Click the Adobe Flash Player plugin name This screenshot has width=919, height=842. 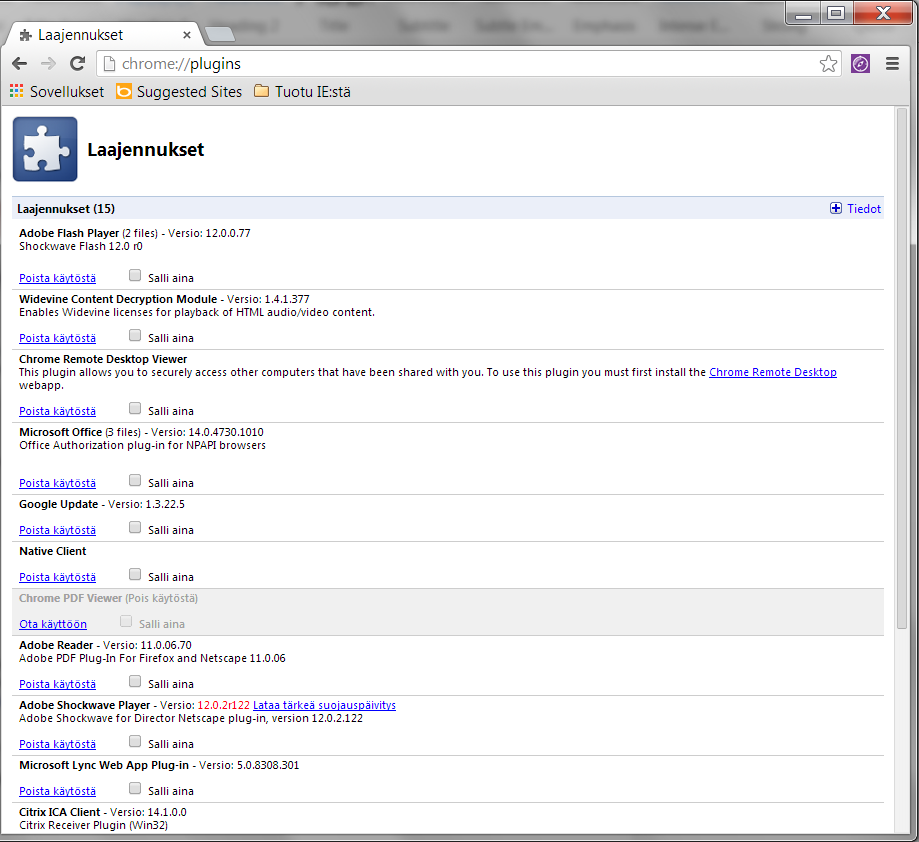[69, 233]
